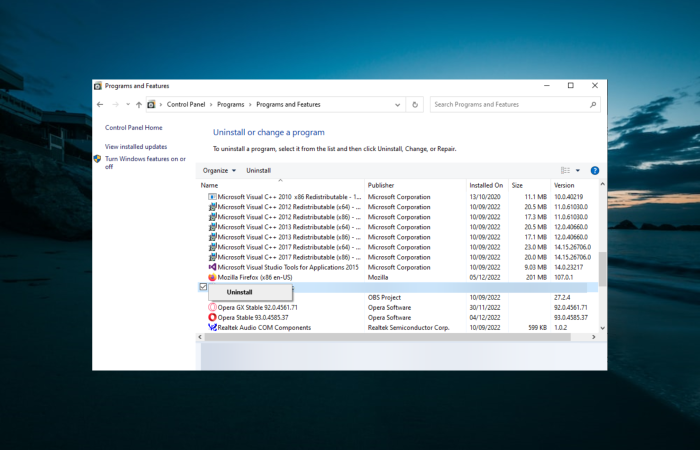Viewport: 700px width, 450px height.
Task: Click the vertical scrollbar down arrow
Action: click(x=602, y=328)
